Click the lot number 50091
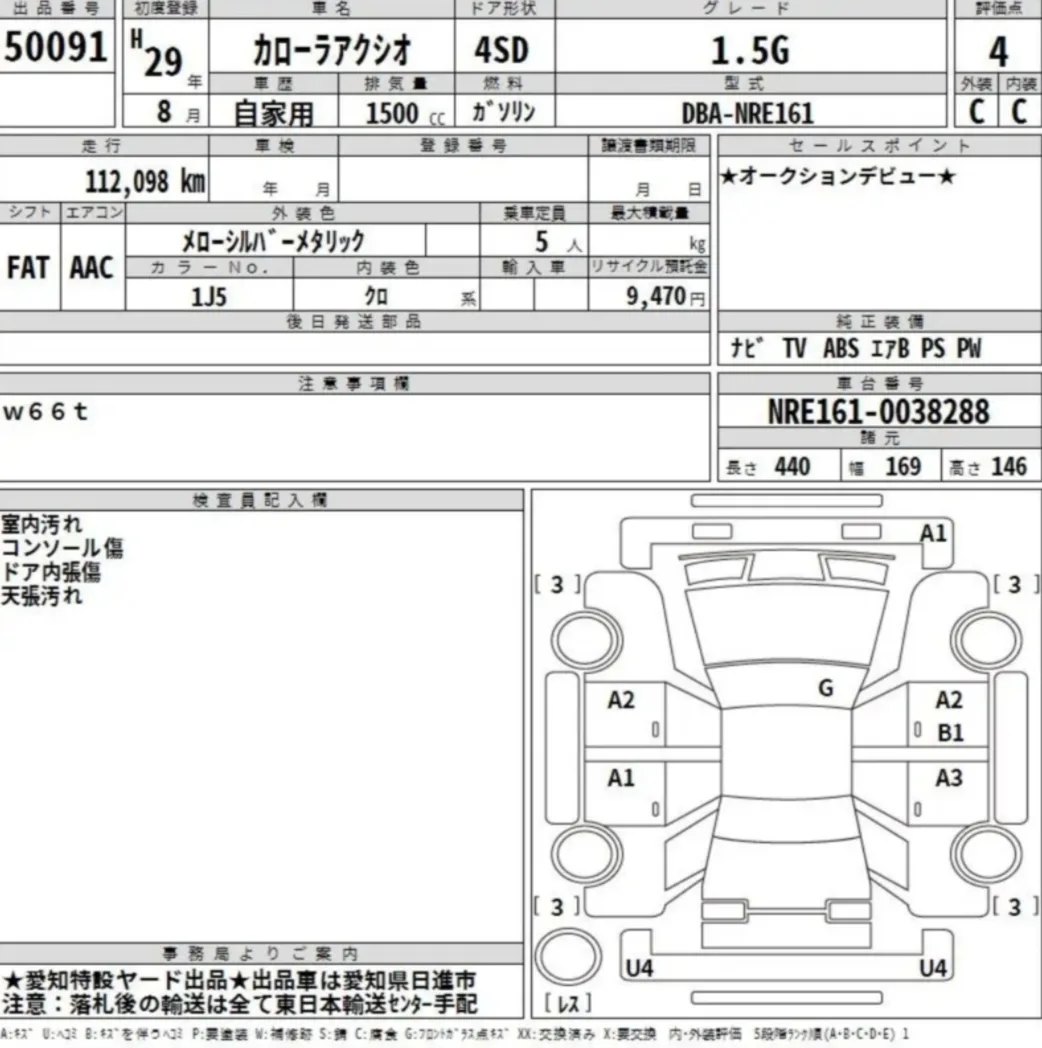 [56, 47]
